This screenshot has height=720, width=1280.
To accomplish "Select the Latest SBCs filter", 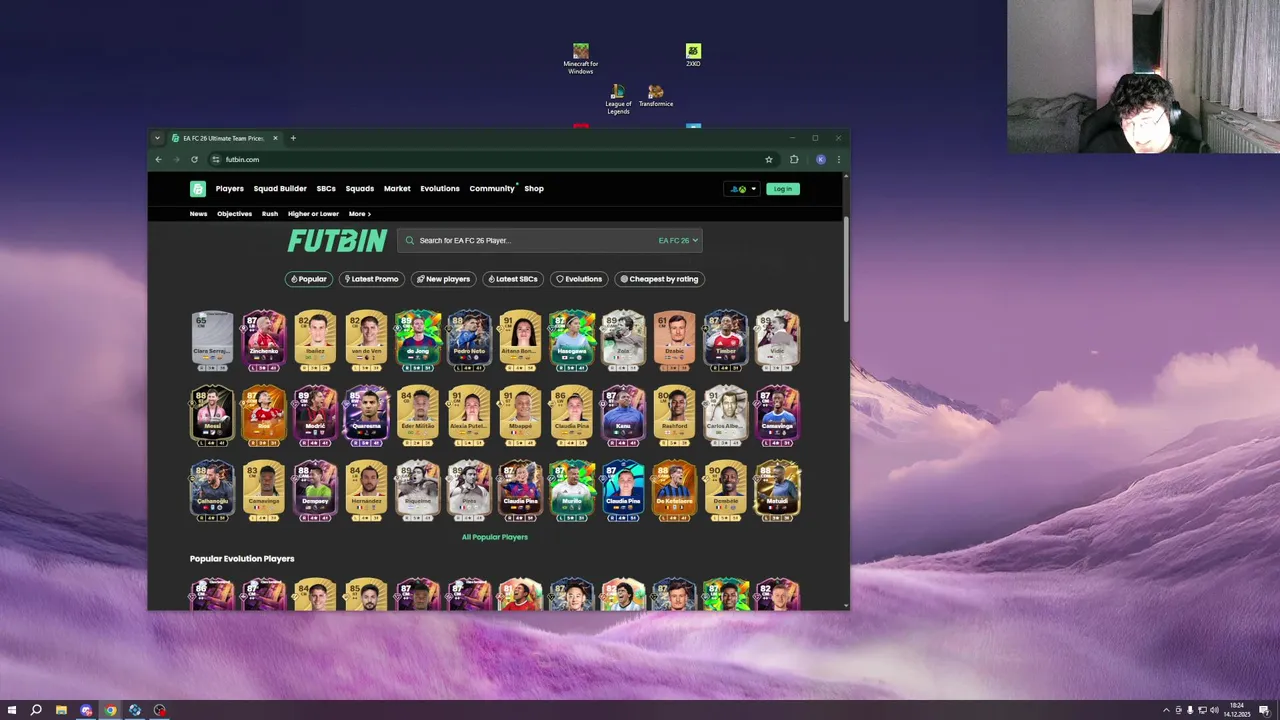I will click(x=512, y=279).
